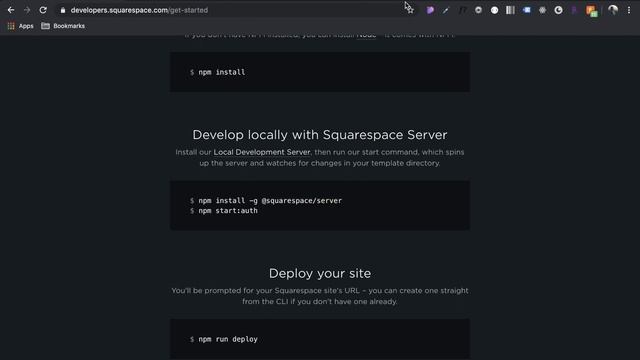Click 'Develop locally with Squarespace Server' heading
This screenshot has width=640, height=360.
320,135
